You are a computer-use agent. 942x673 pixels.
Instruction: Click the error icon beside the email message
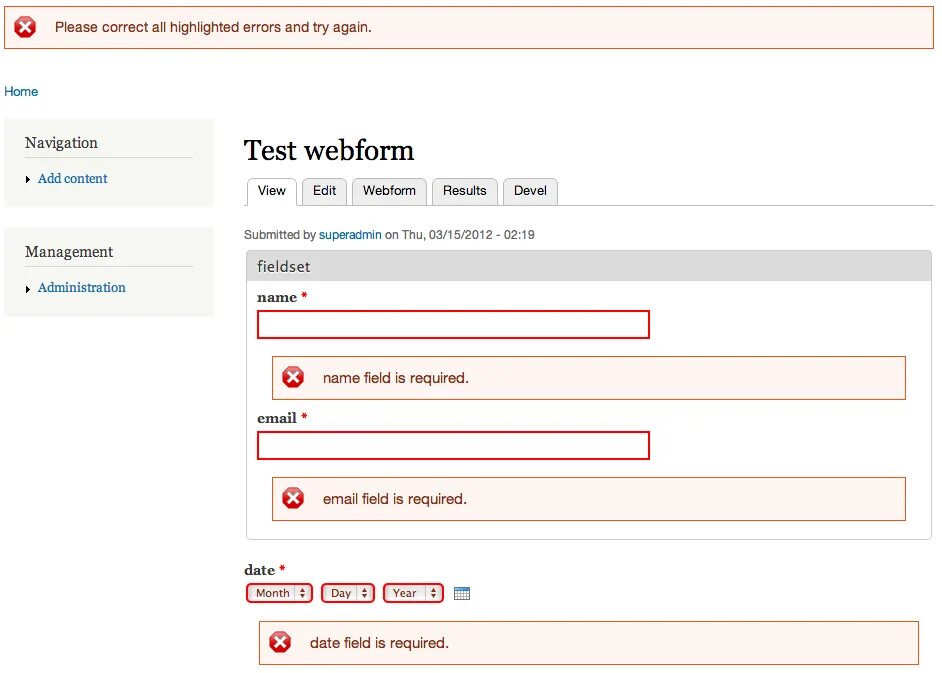pos(293,498)
